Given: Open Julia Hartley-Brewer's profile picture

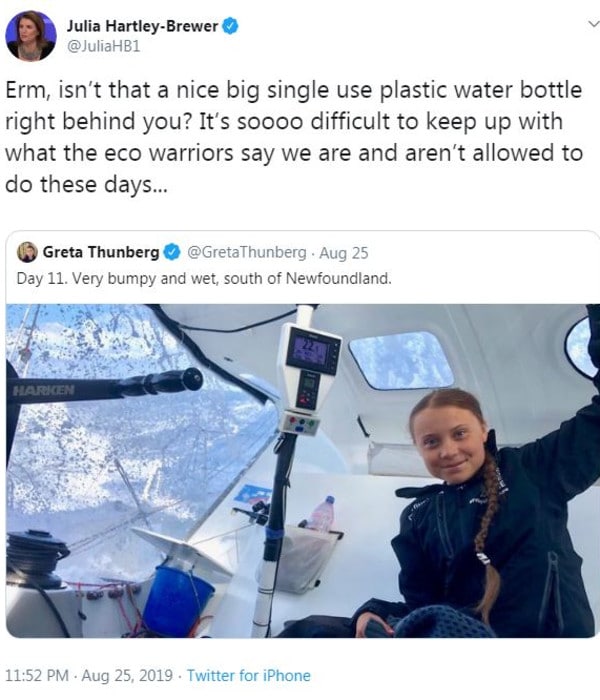Looking at the screenshot, I should [x=30, y=36].
